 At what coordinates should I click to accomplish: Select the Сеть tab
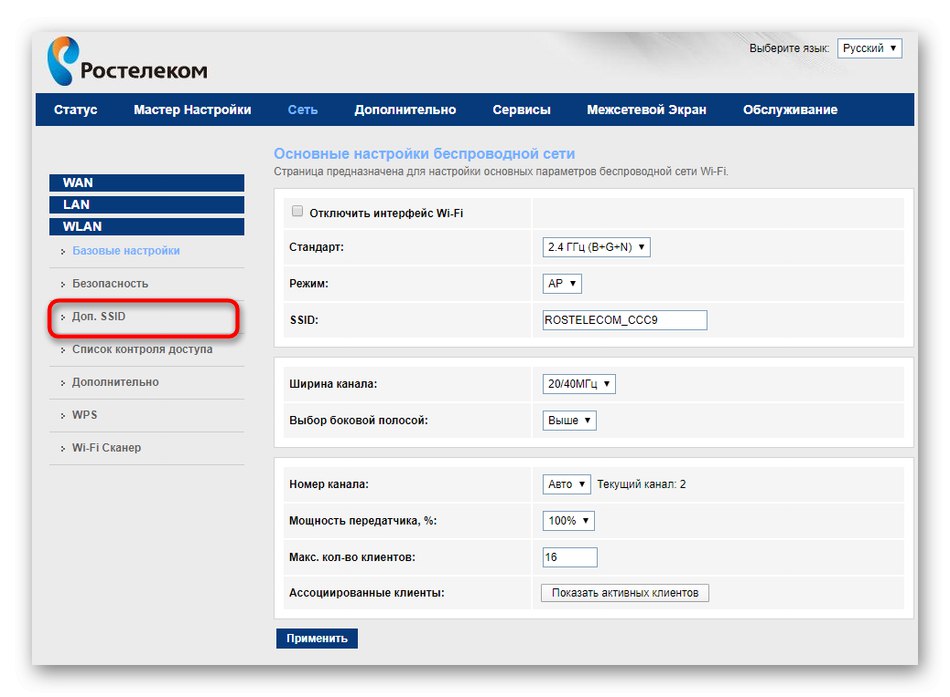302,110
